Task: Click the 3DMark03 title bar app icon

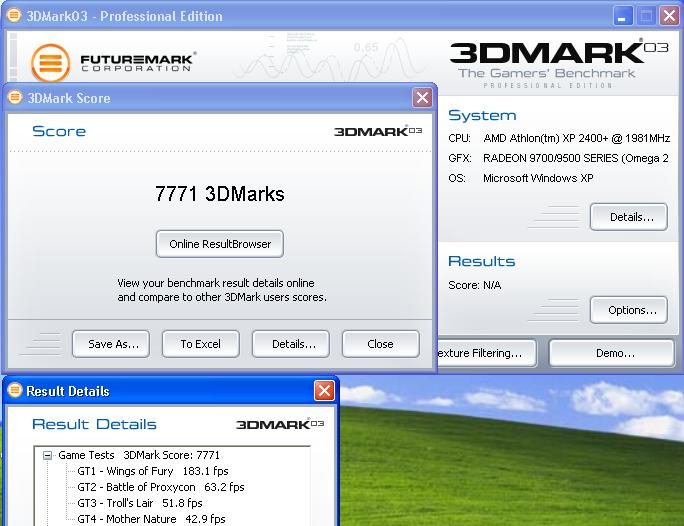Action: click(x=14, y=16)
